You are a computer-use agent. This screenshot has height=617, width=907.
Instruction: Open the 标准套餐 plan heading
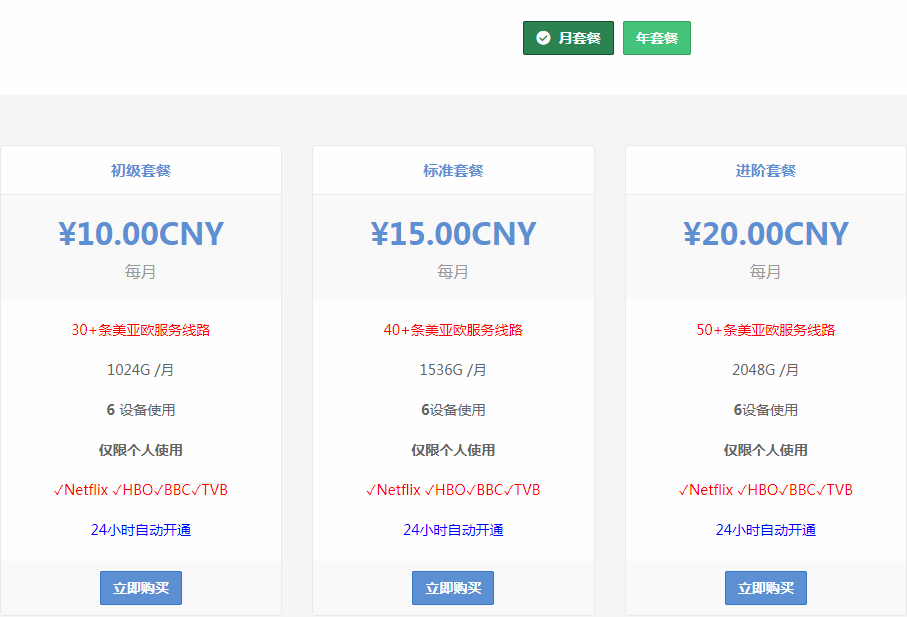(453, 171)
